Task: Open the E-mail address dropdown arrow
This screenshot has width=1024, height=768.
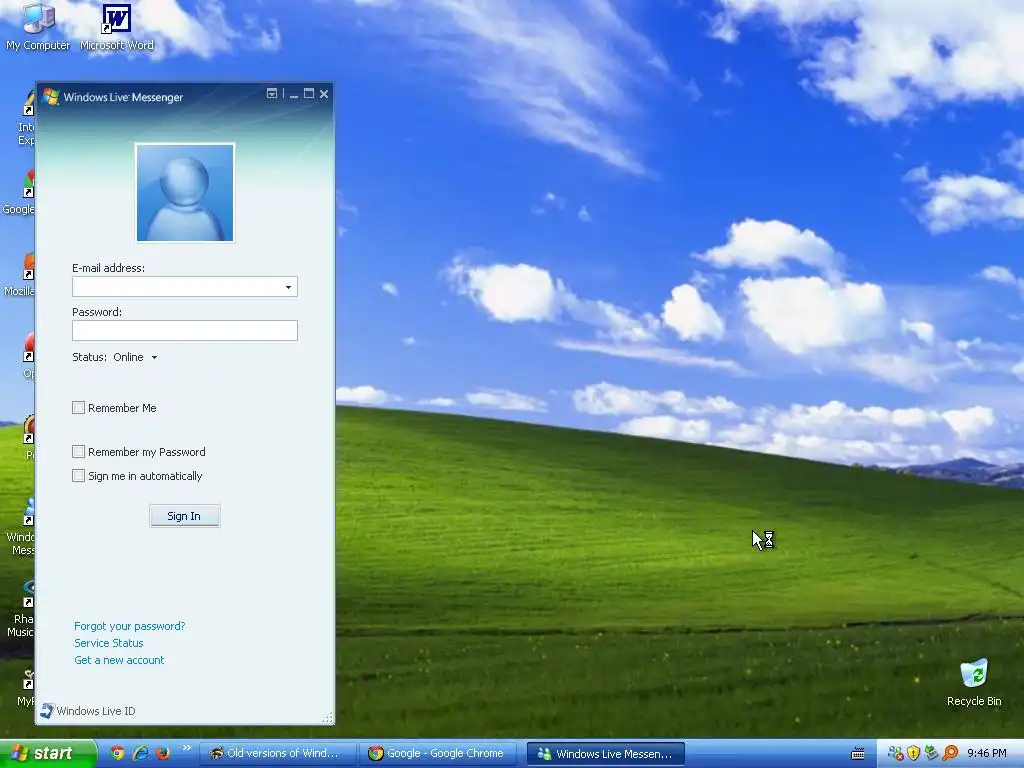Action: pyautogui.click(x=288, y=287)
